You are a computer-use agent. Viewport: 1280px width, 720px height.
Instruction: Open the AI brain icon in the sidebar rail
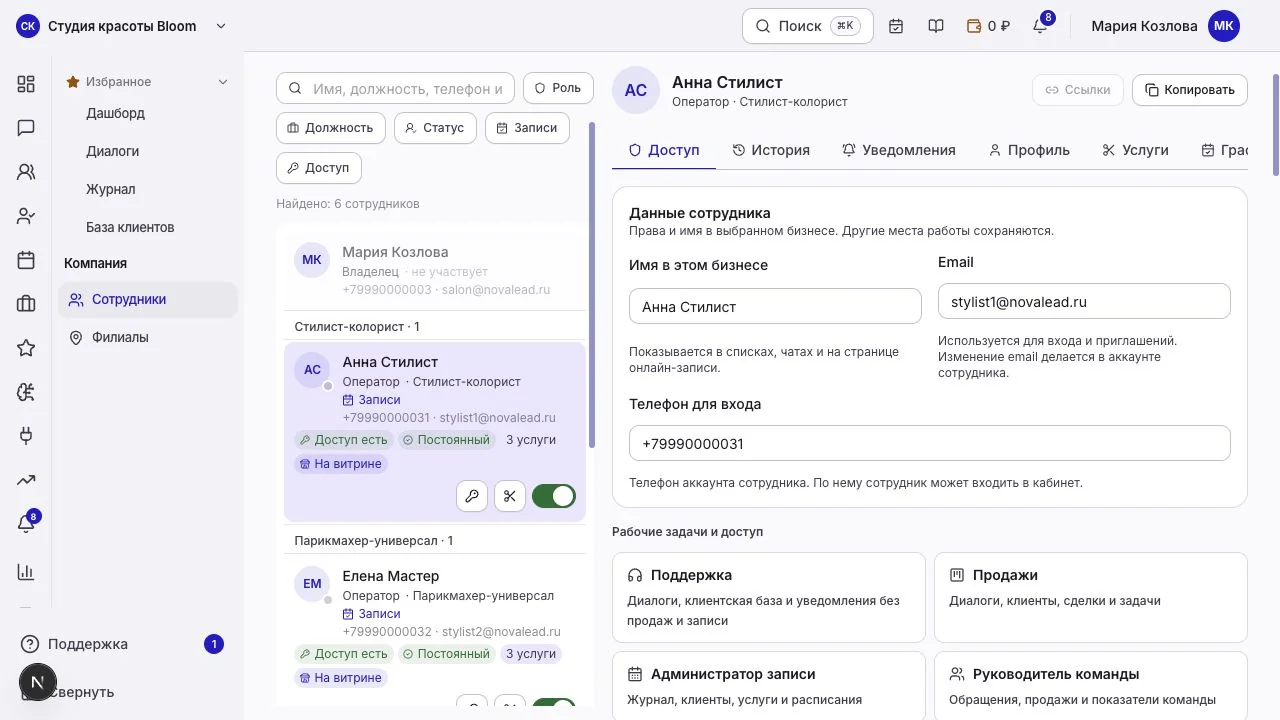pyautogui.click(x=26, y=392)
